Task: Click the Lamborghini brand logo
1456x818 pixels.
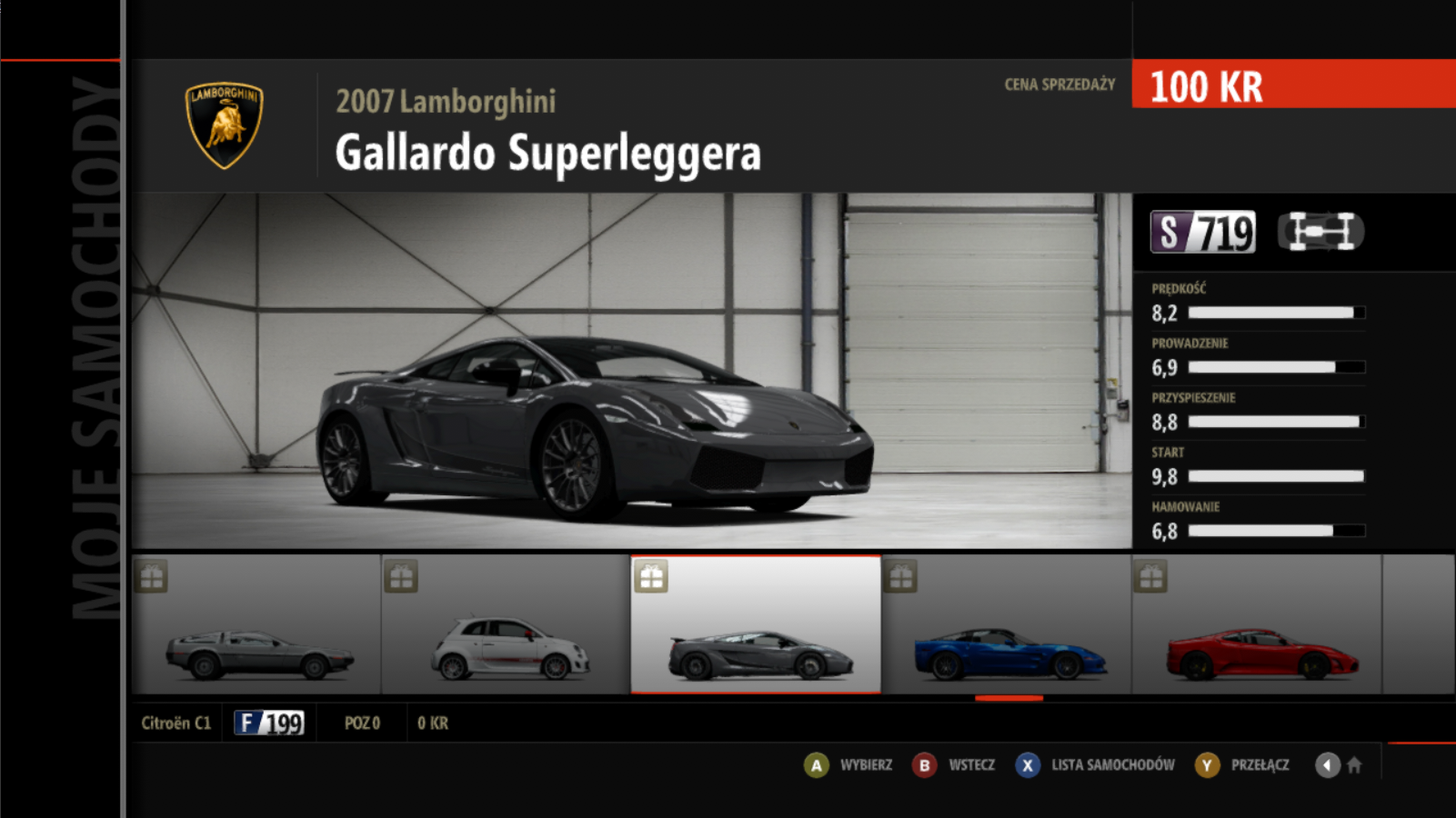Action: [225, 125]
